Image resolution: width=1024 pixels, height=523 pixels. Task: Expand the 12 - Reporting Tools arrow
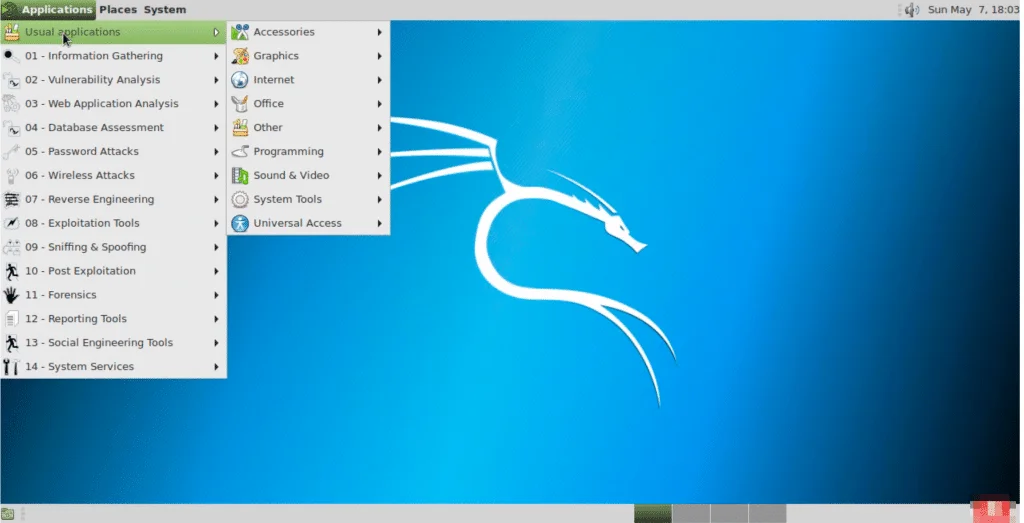[x=216, y=319]
